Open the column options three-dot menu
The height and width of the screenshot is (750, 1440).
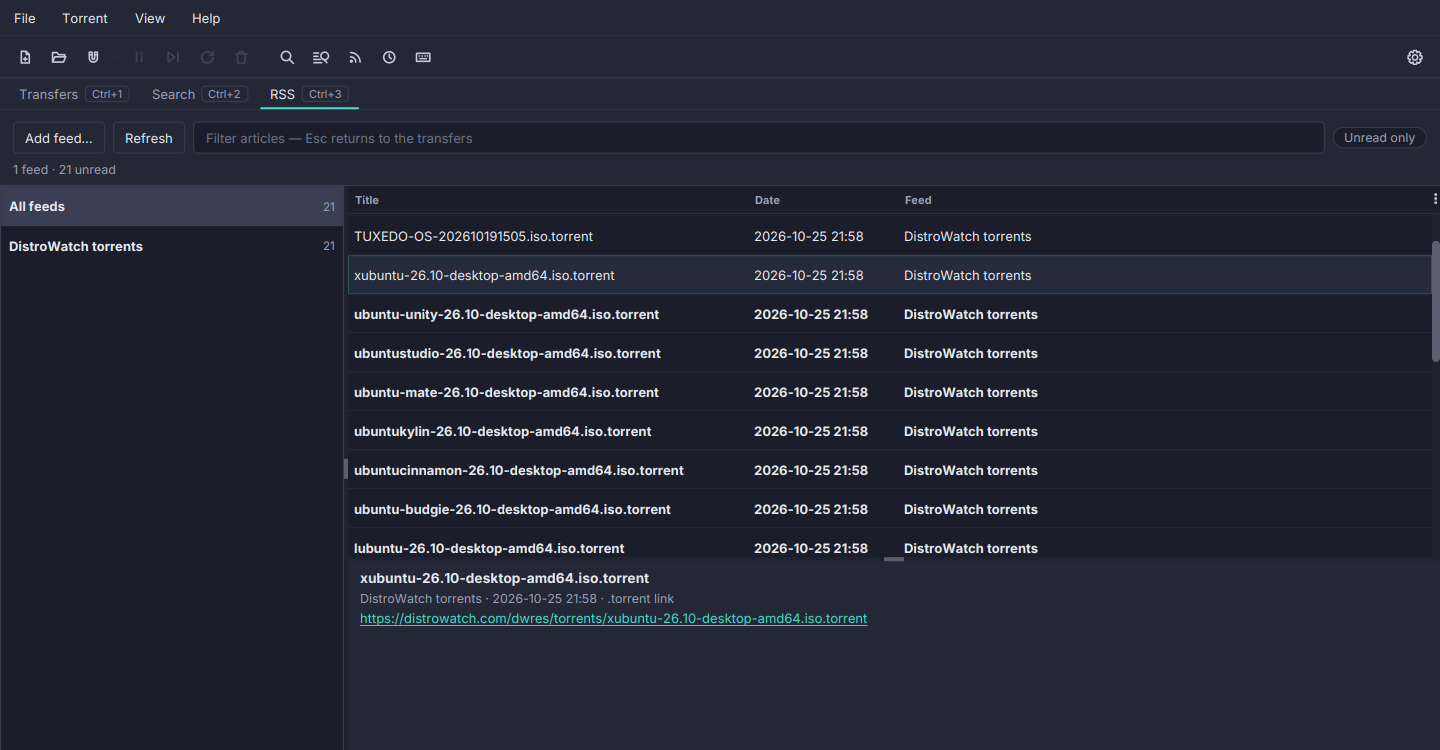(1435, 200)
